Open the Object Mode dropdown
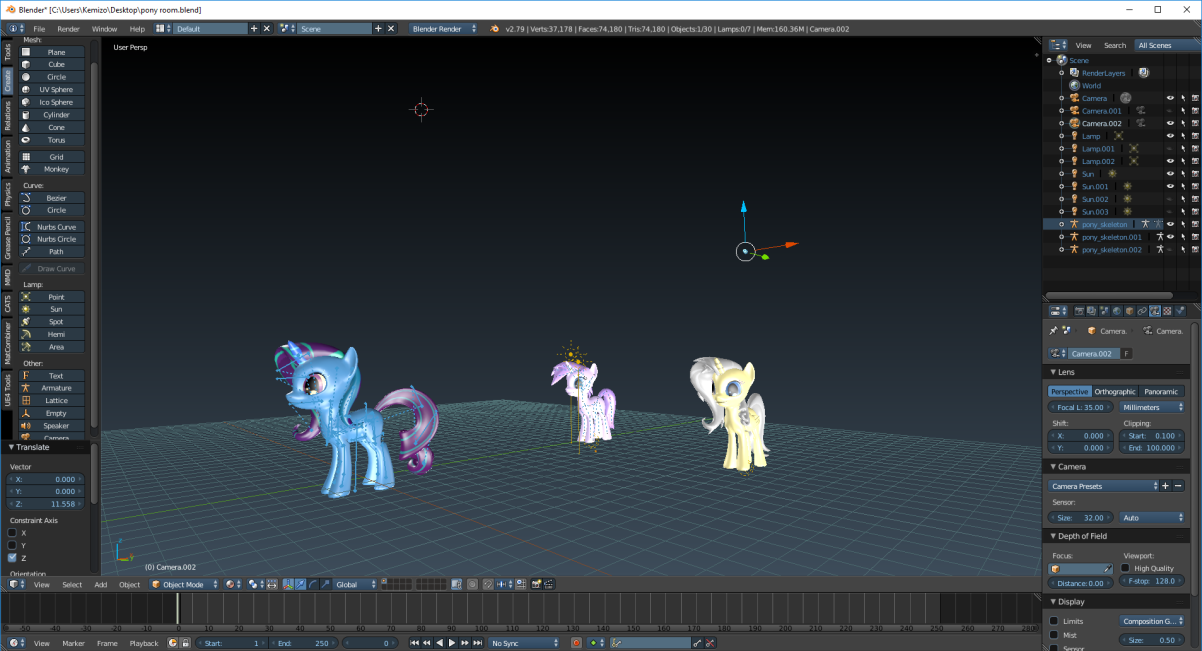The image size is (1202, 651). (185, 584)
